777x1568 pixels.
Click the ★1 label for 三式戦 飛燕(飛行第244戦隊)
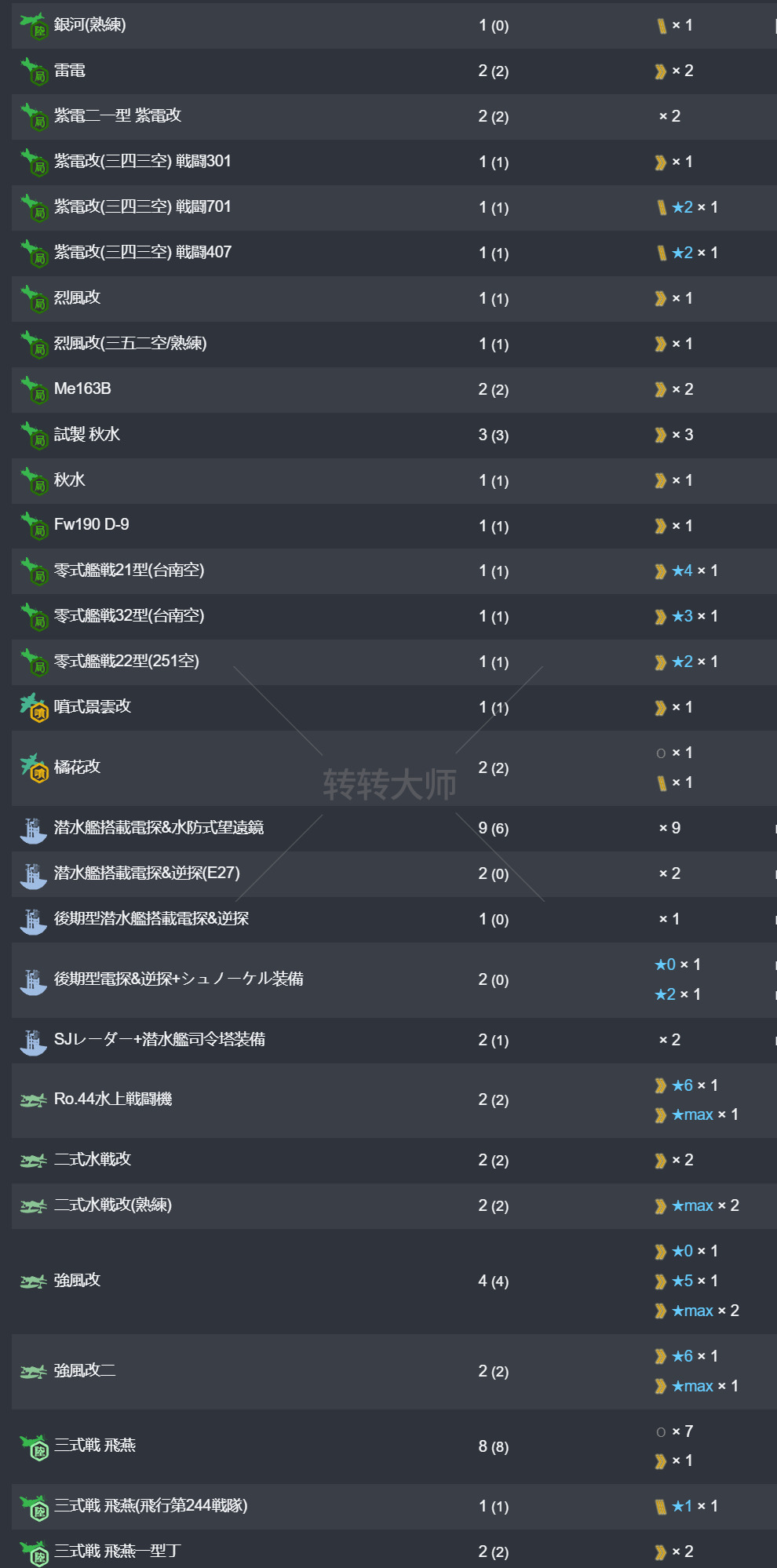pos(682,1506)
